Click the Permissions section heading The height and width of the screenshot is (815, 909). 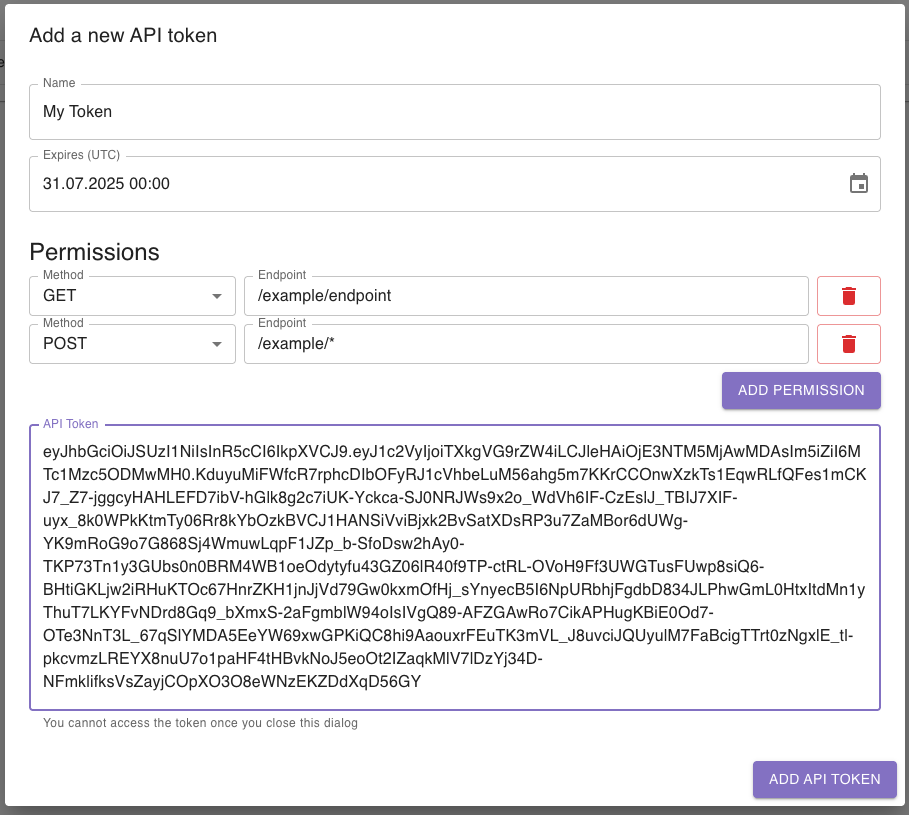pyautogui.click(x=94, y=252)
